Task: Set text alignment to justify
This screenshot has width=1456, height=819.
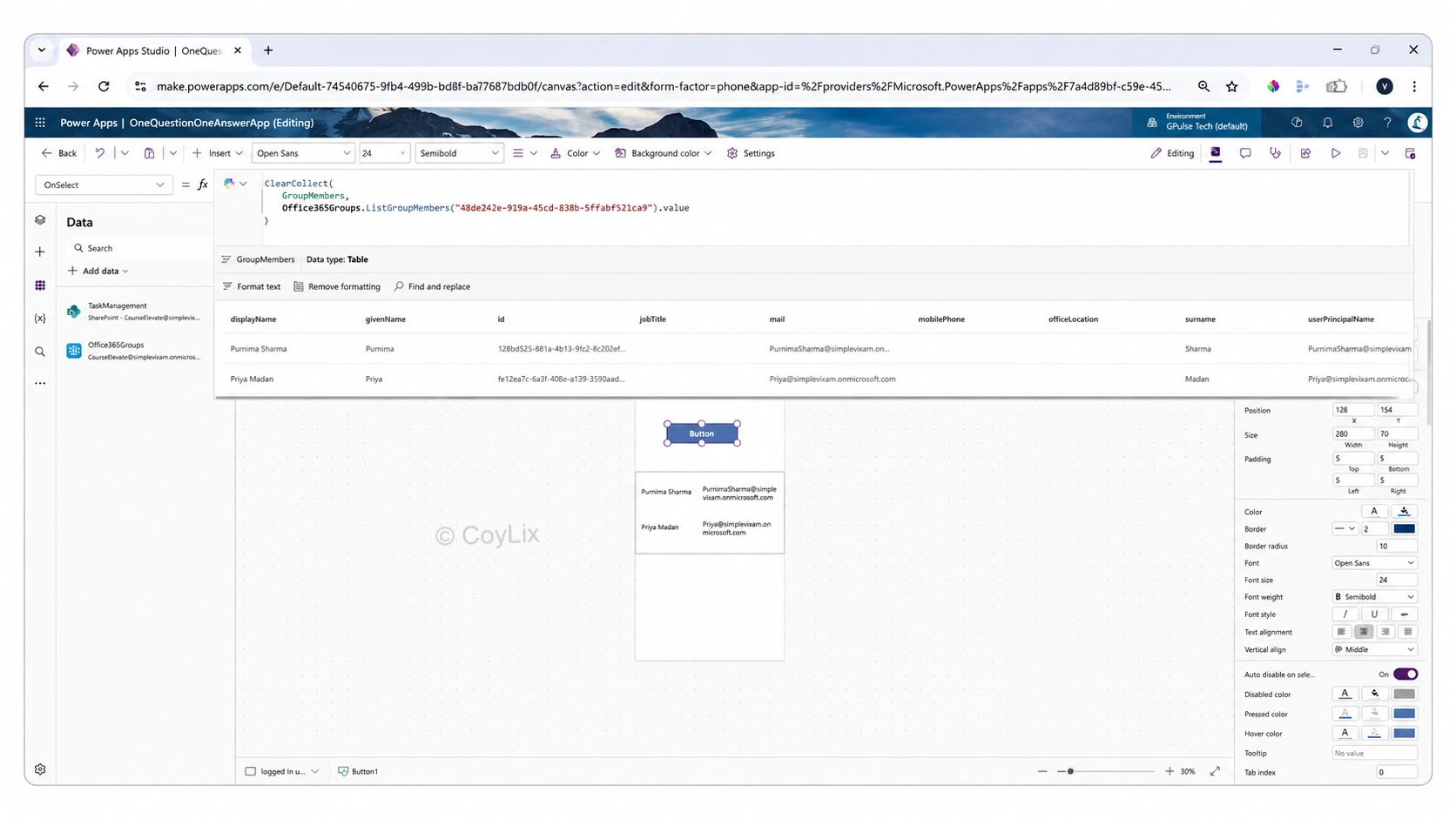Action: [1407, 632]
